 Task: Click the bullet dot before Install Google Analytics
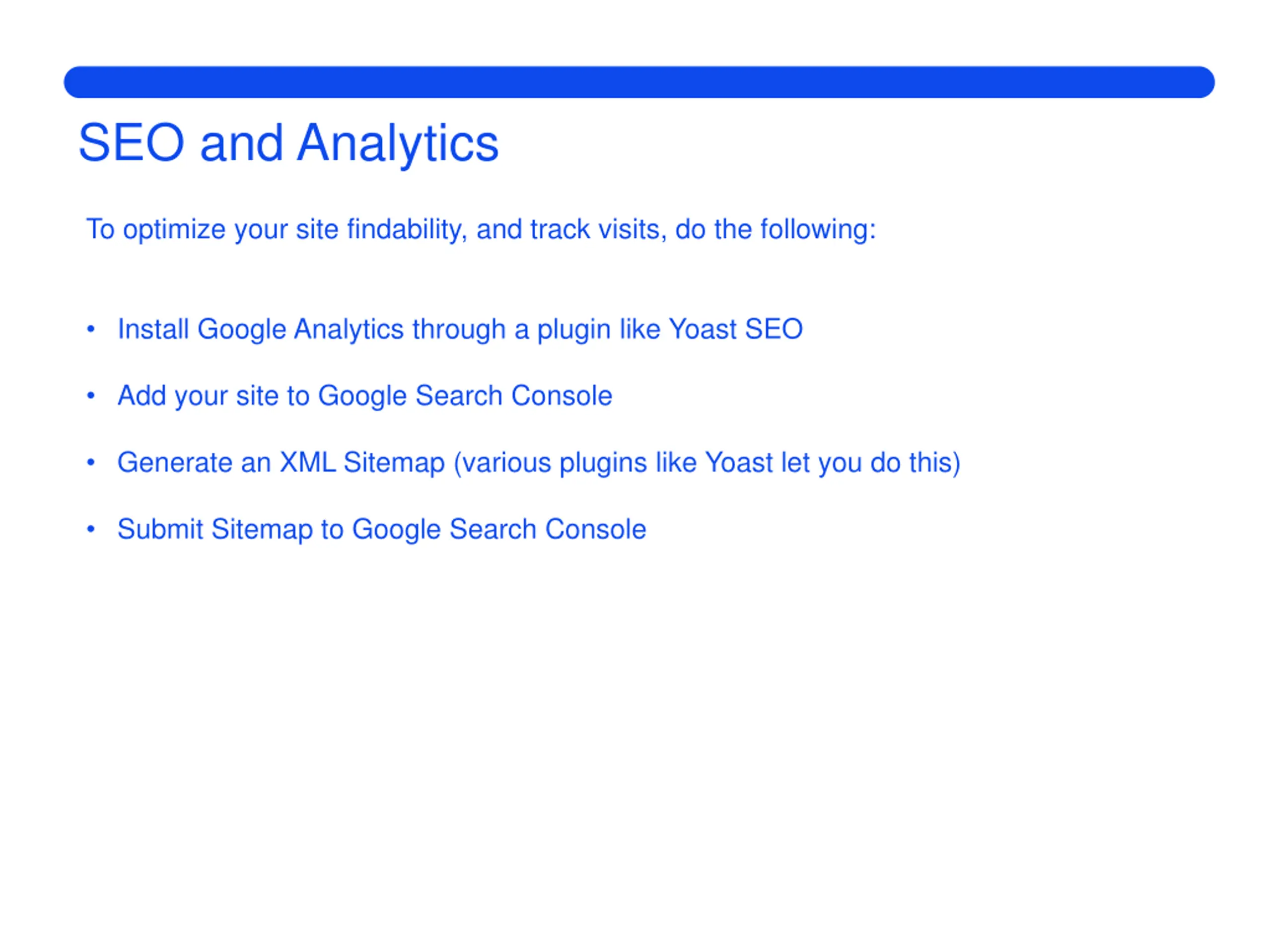(91, 329)
